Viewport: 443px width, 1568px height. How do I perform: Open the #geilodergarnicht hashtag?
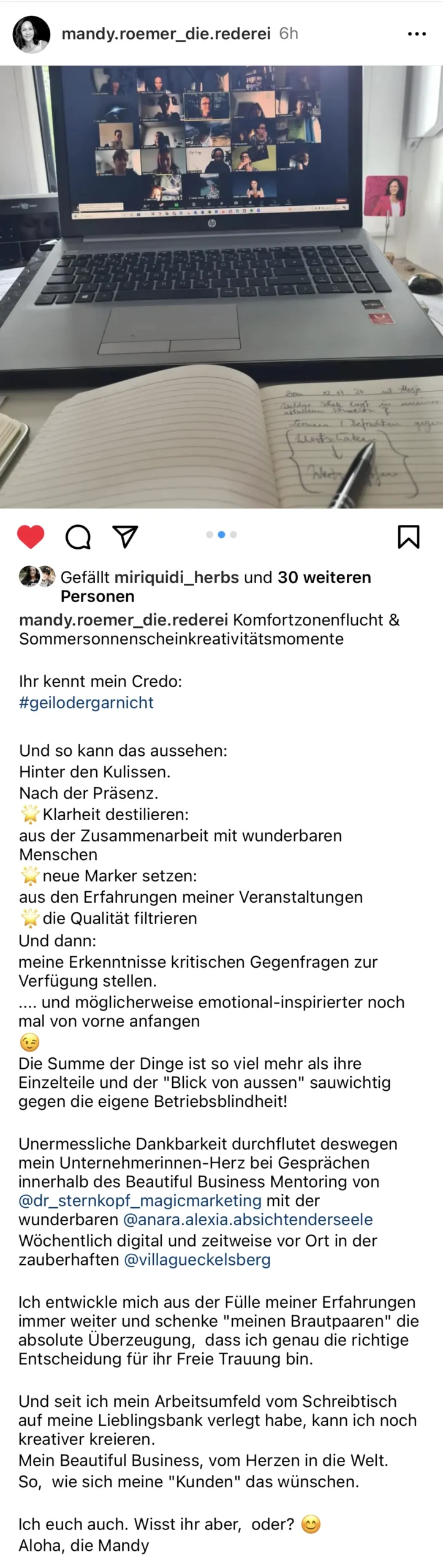86,703
